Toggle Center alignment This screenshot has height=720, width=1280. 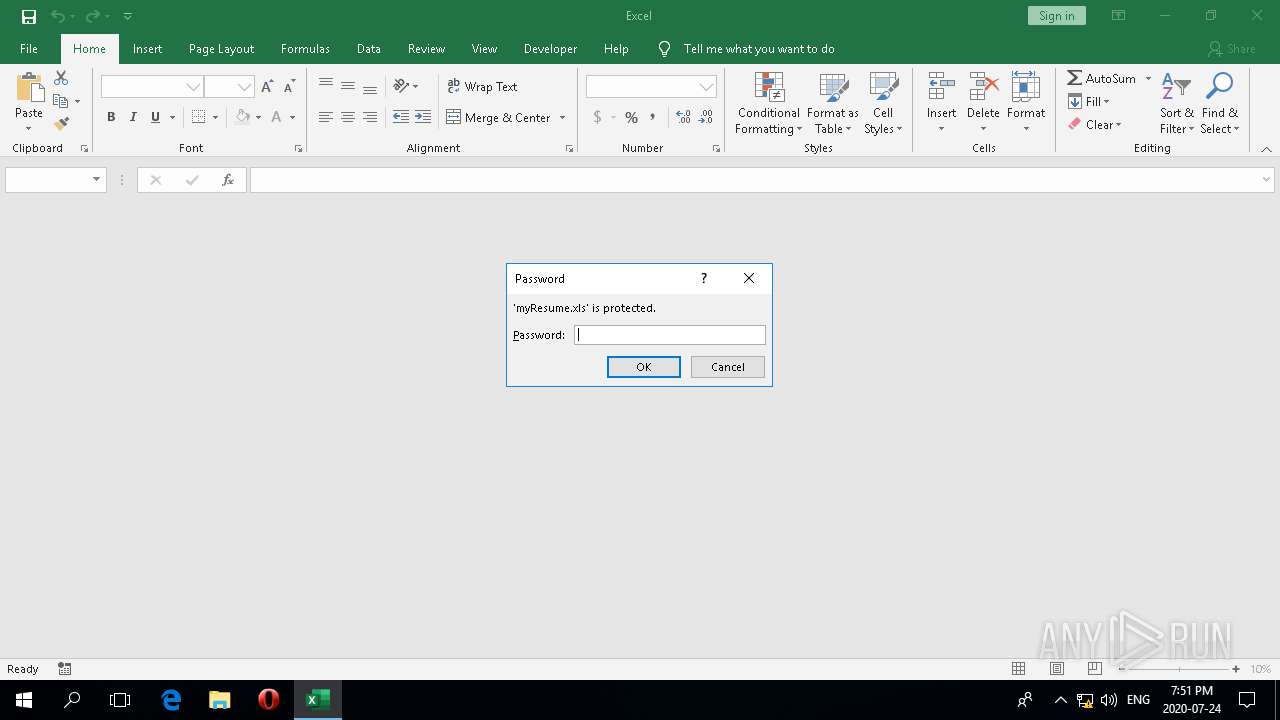tap(348, 117)
